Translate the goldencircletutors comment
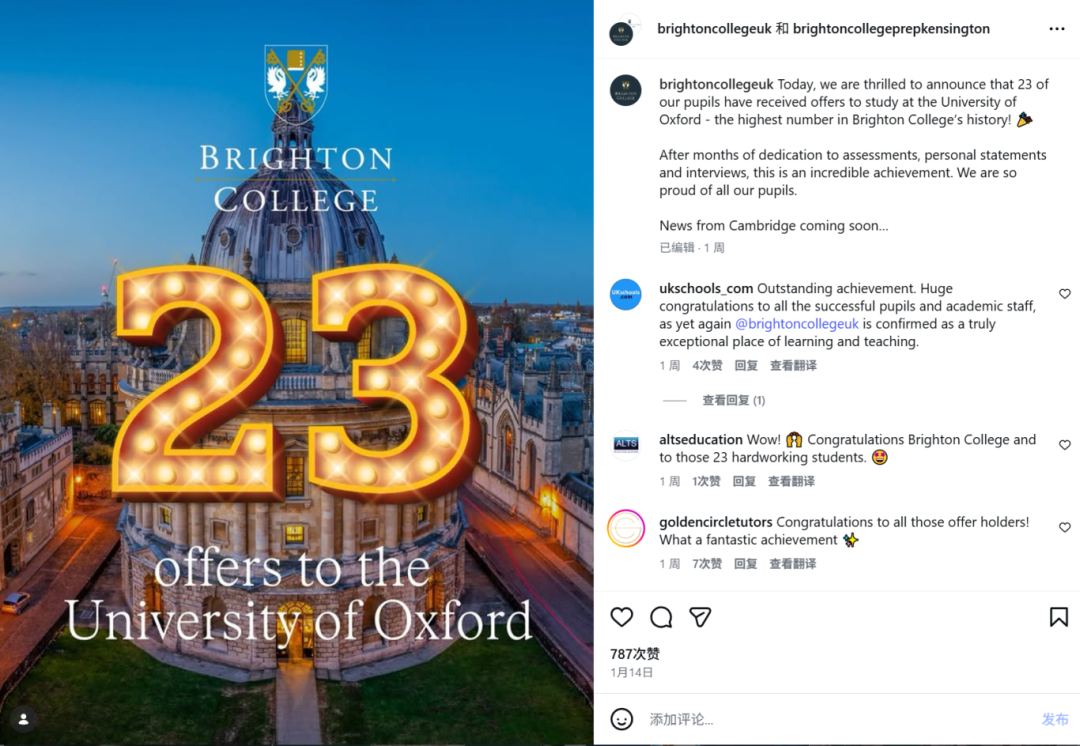 tap(792, 564)
